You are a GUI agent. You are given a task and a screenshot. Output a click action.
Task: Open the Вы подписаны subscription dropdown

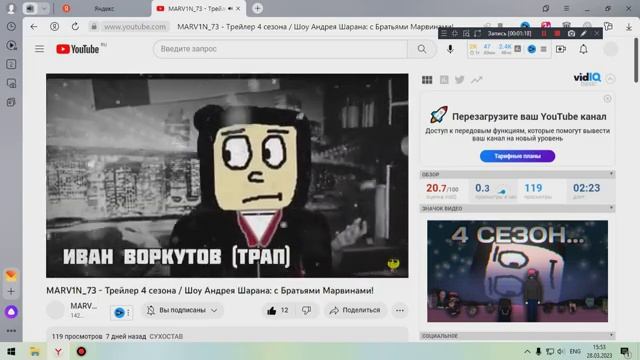(182, 310)
